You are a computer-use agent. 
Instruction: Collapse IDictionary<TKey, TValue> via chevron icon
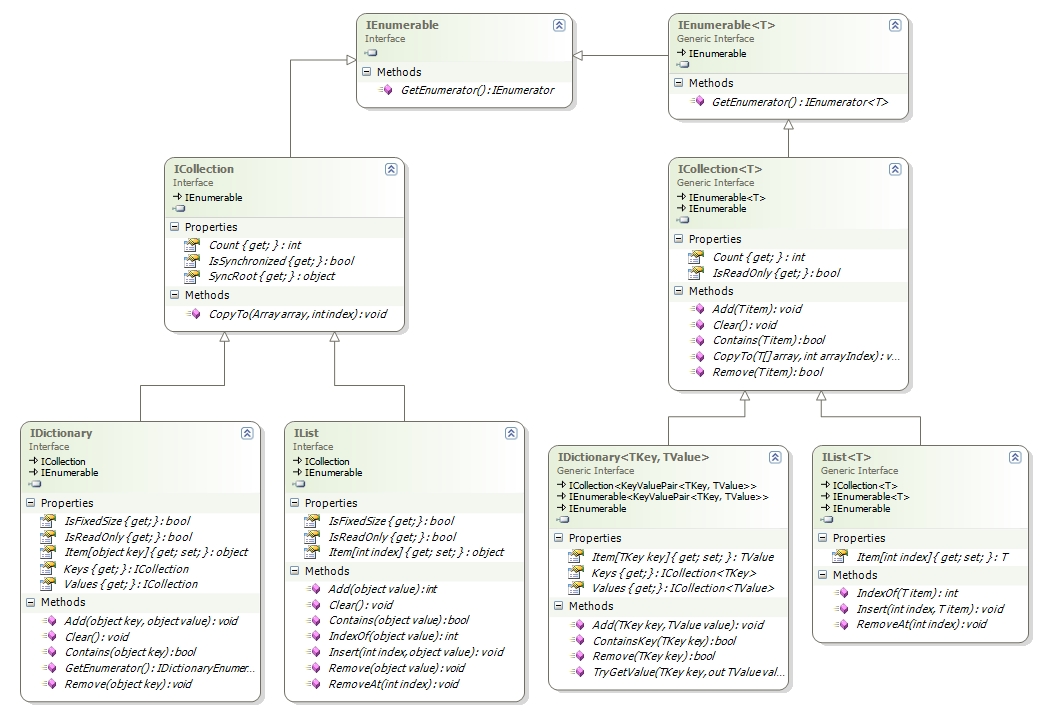click(x=775, y=457)
